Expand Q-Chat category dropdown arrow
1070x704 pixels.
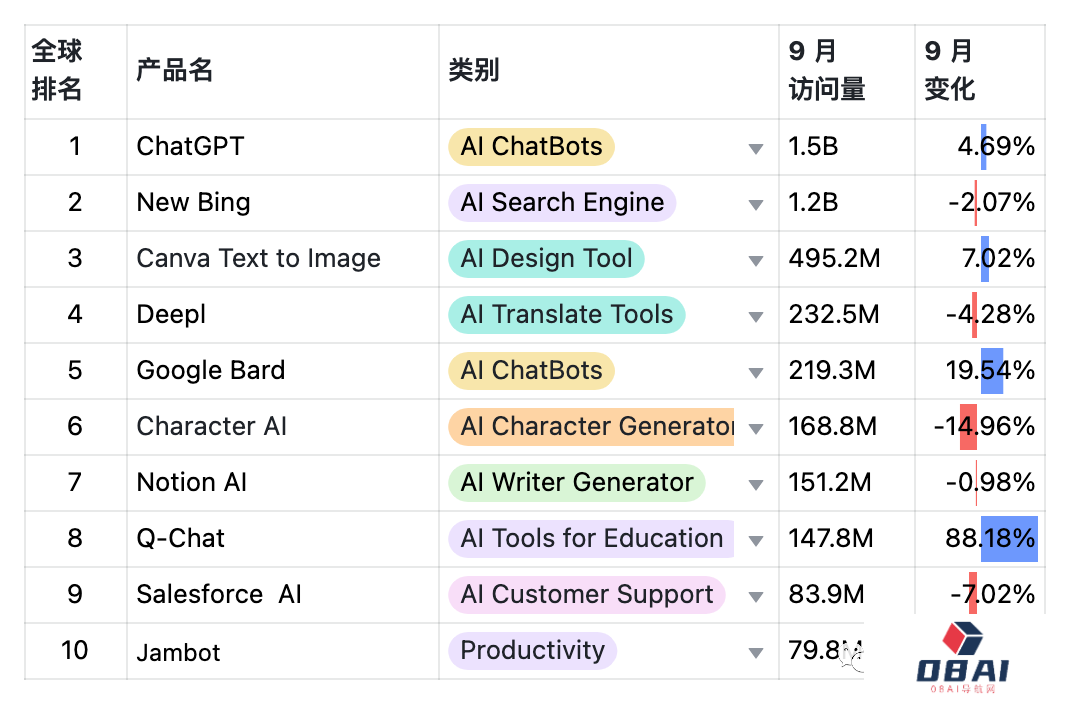[x=756, y=541]
